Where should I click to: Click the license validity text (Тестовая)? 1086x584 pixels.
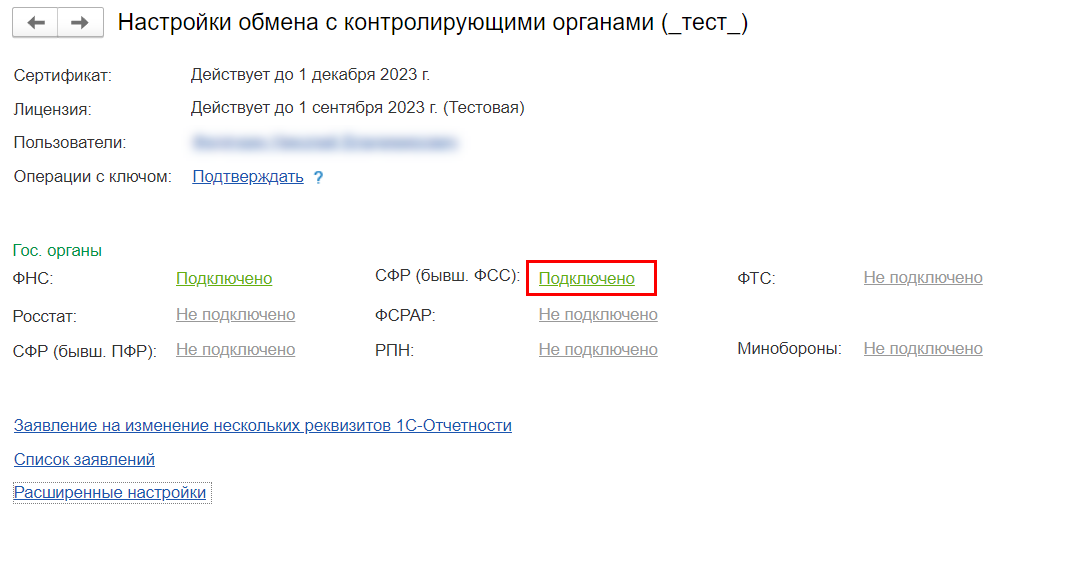tap(357, 107)
